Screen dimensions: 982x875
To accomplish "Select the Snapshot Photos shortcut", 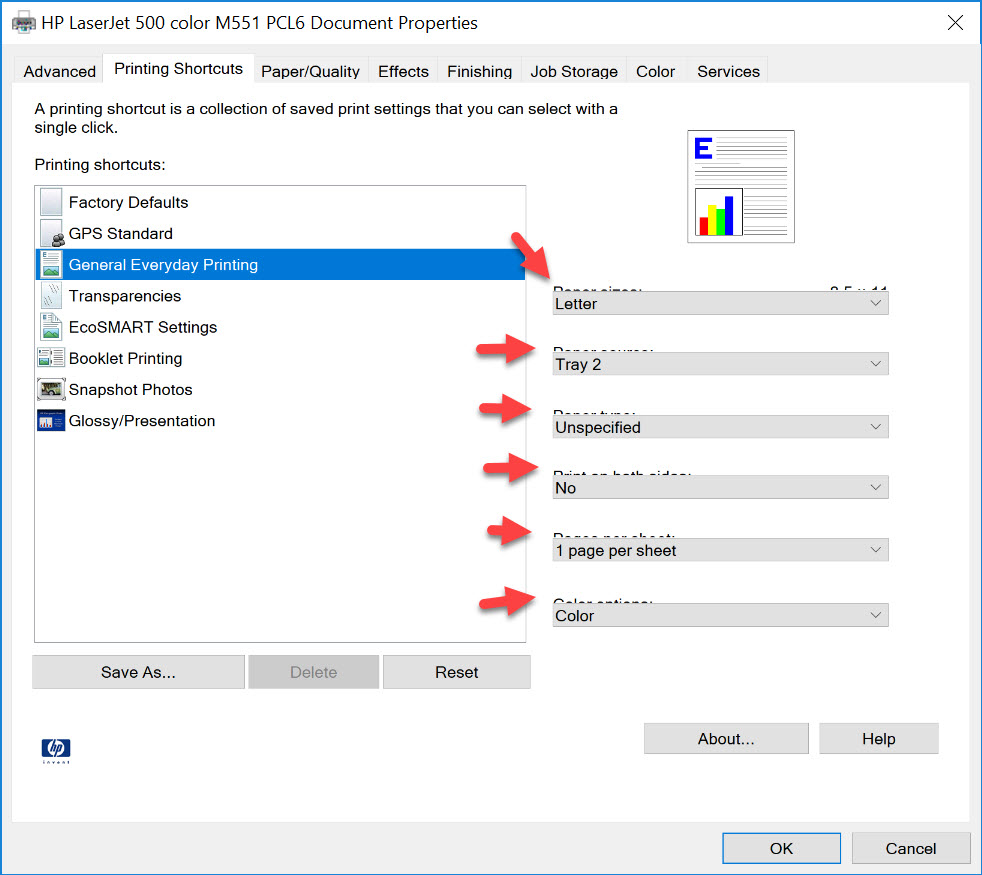I will pyautogui.click(x=280, y=390).
